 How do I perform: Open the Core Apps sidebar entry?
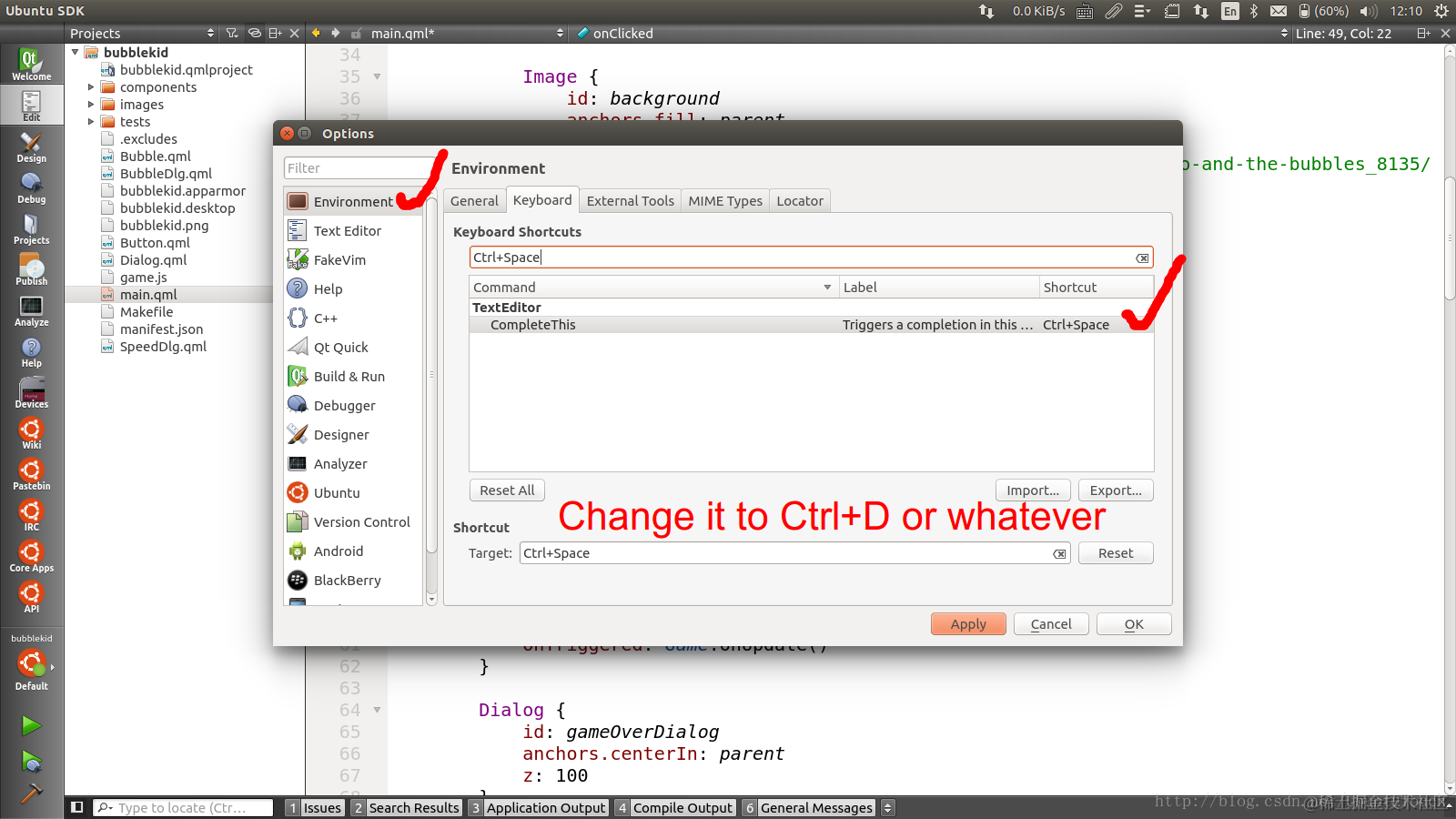[31, 556]
